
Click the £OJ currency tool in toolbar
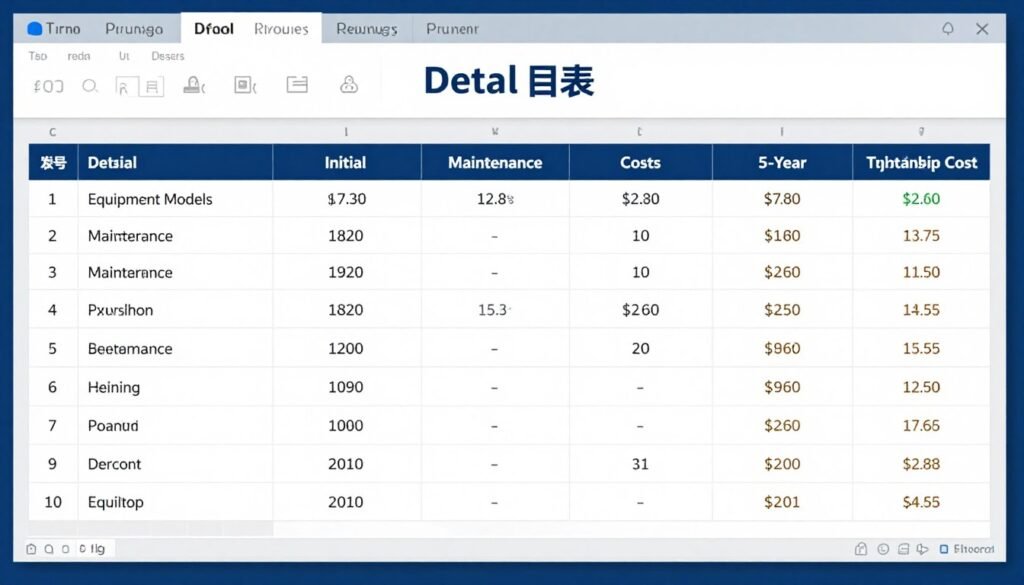pos(48,86)
